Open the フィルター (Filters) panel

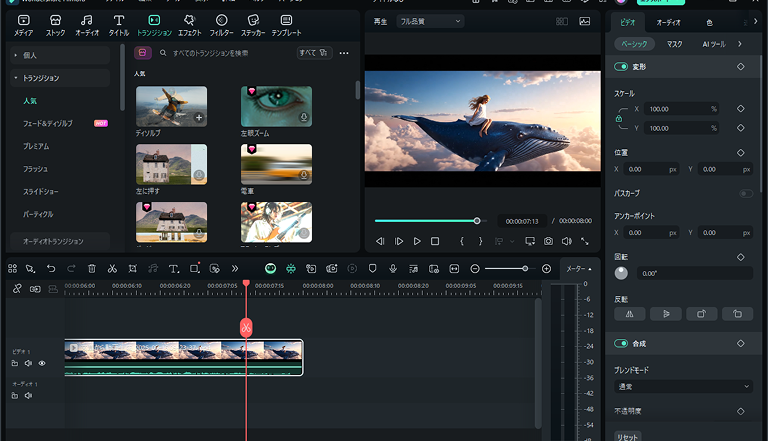[x=221, y=25]
